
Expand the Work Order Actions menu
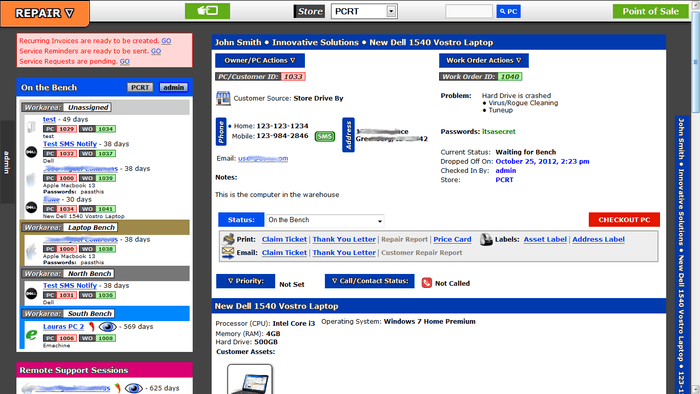click(483, 60)
